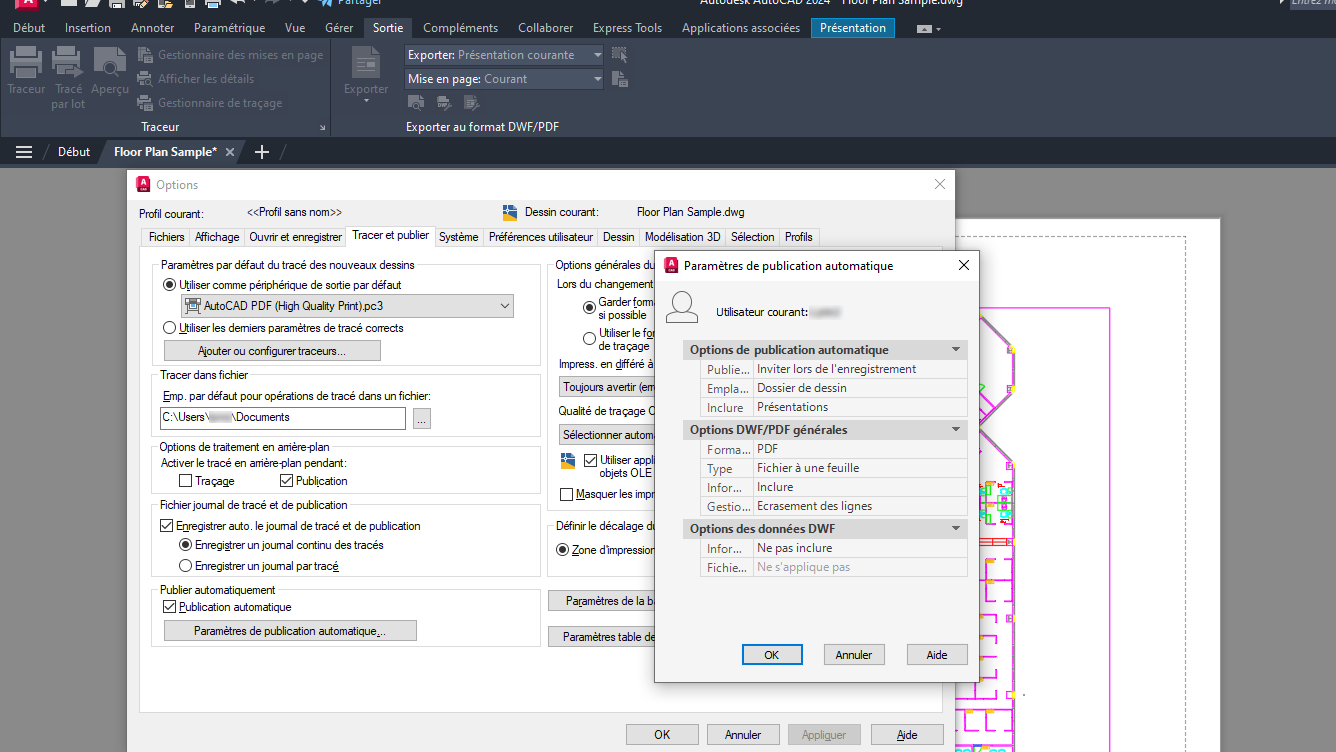Click Aide in publication settings dialog
Viewport: 1336px width, 752px height.
937,655
